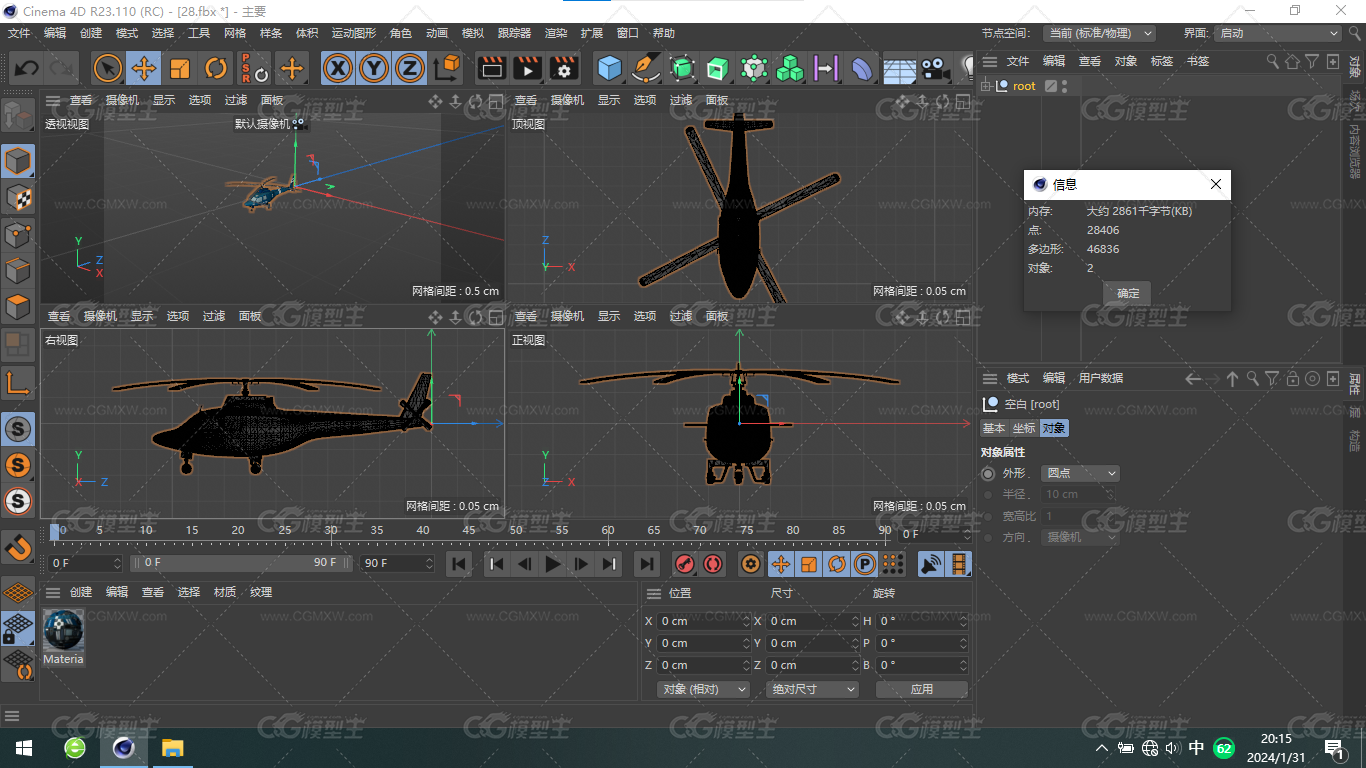Click Render View clapperboard icon
Screen dimensions: 1366x768
(491, 68)
